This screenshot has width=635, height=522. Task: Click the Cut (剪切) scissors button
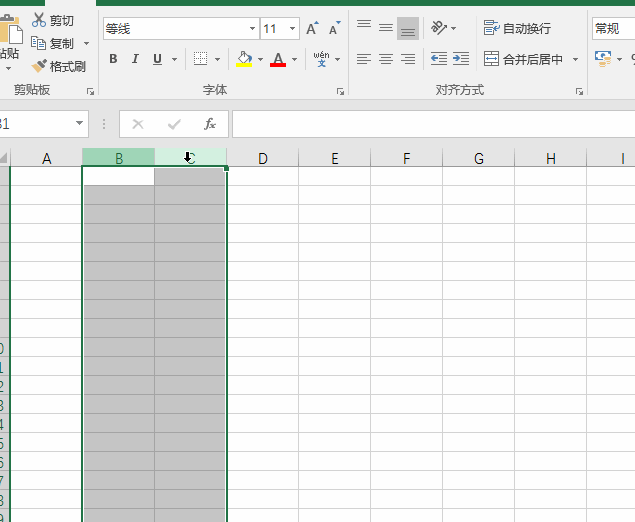(52, 20)
